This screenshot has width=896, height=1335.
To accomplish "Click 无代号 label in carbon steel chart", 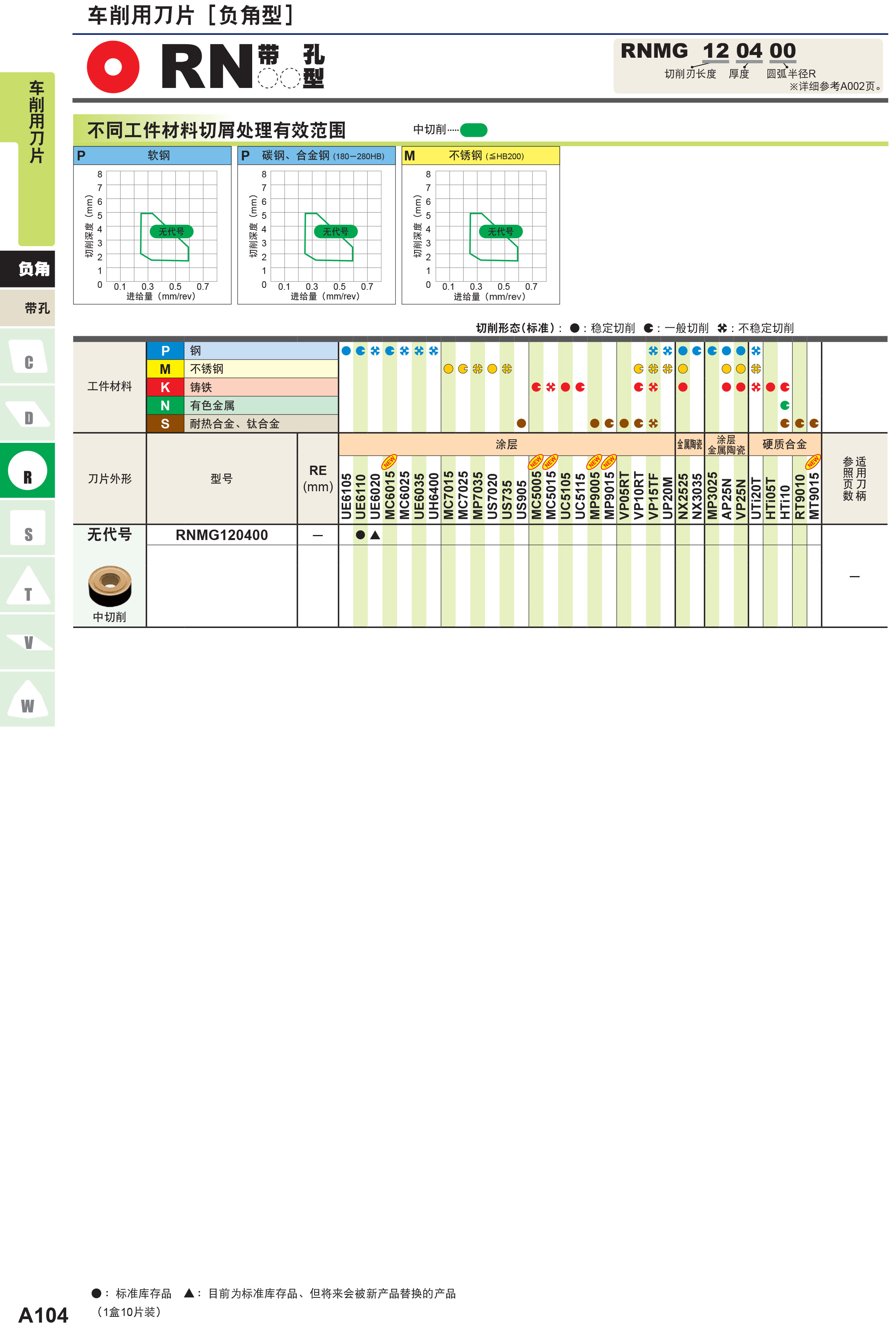I will click(335, 231).
